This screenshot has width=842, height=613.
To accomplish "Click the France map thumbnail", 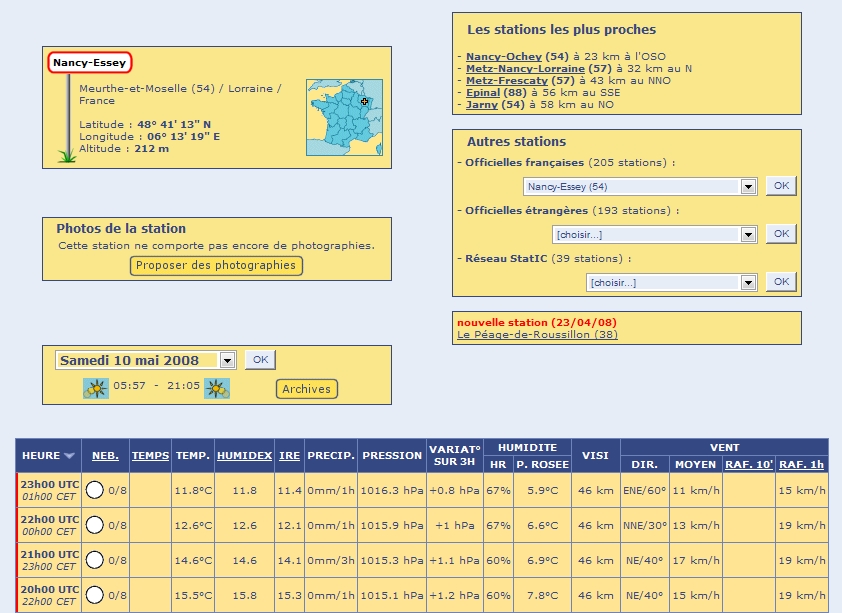I will [x=344, y=118].
